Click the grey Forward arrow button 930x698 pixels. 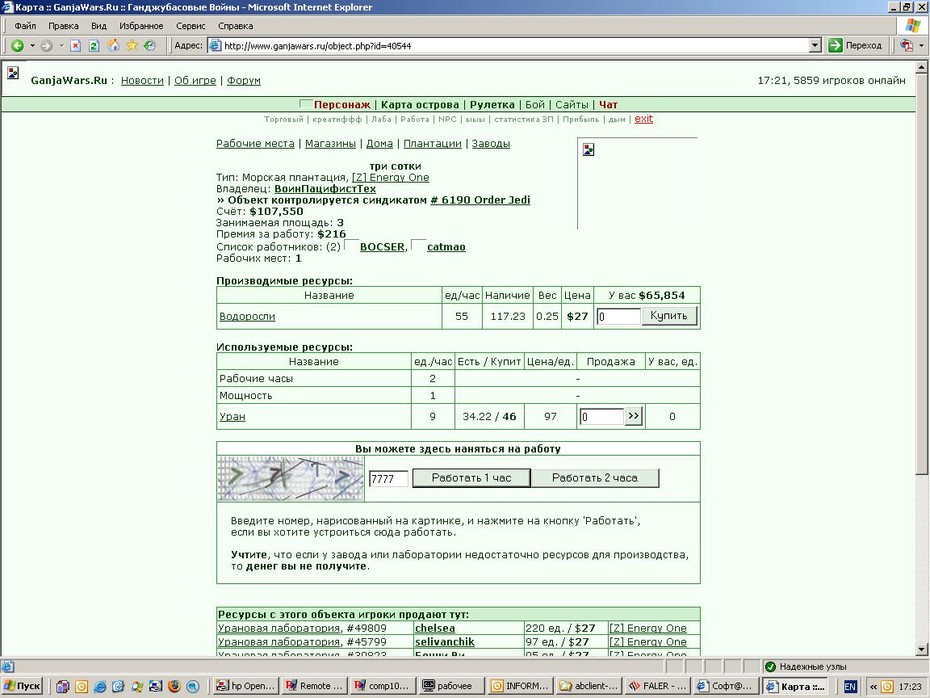46,46
